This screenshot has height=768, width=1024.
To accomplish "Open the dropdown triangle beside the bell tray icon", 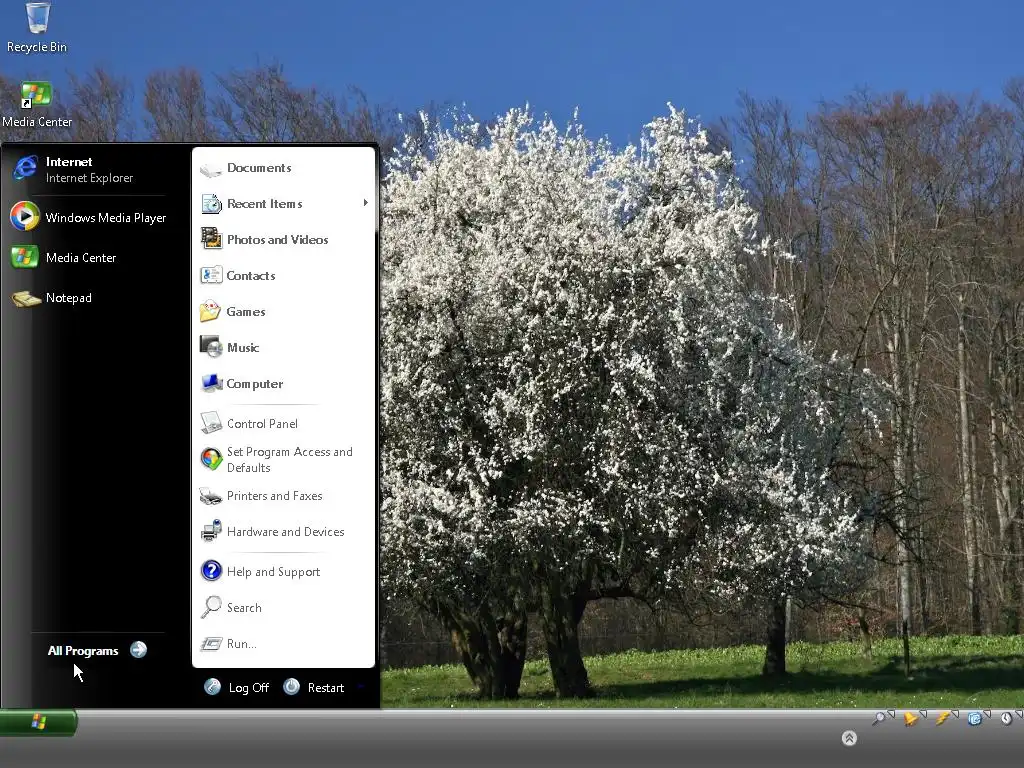I will (923, 714).
